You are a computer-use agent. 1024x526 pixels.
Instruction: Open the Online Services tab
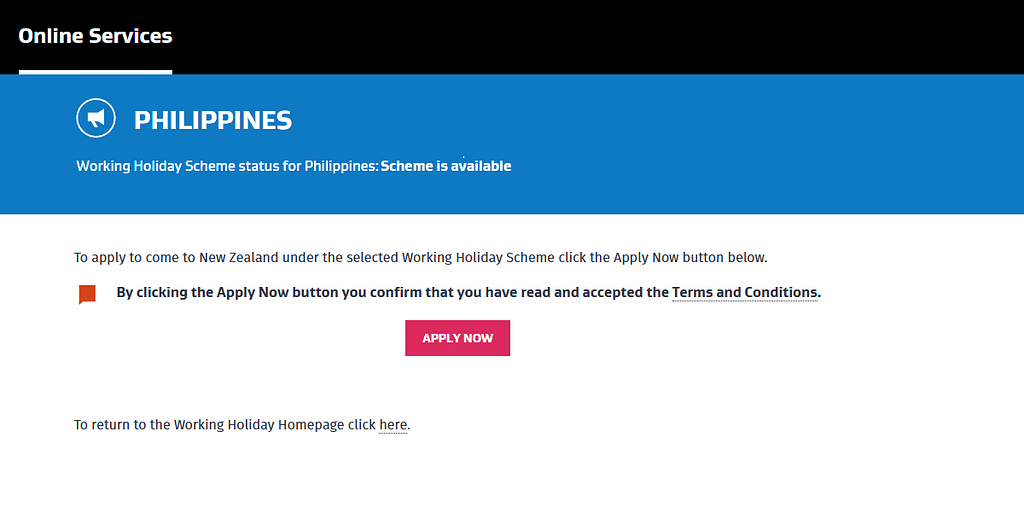point(95,36)
